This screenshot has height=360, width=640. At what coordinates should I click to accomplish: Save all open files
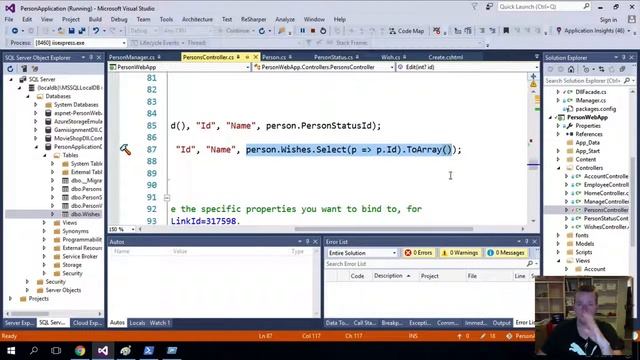[x=82, y=31]
